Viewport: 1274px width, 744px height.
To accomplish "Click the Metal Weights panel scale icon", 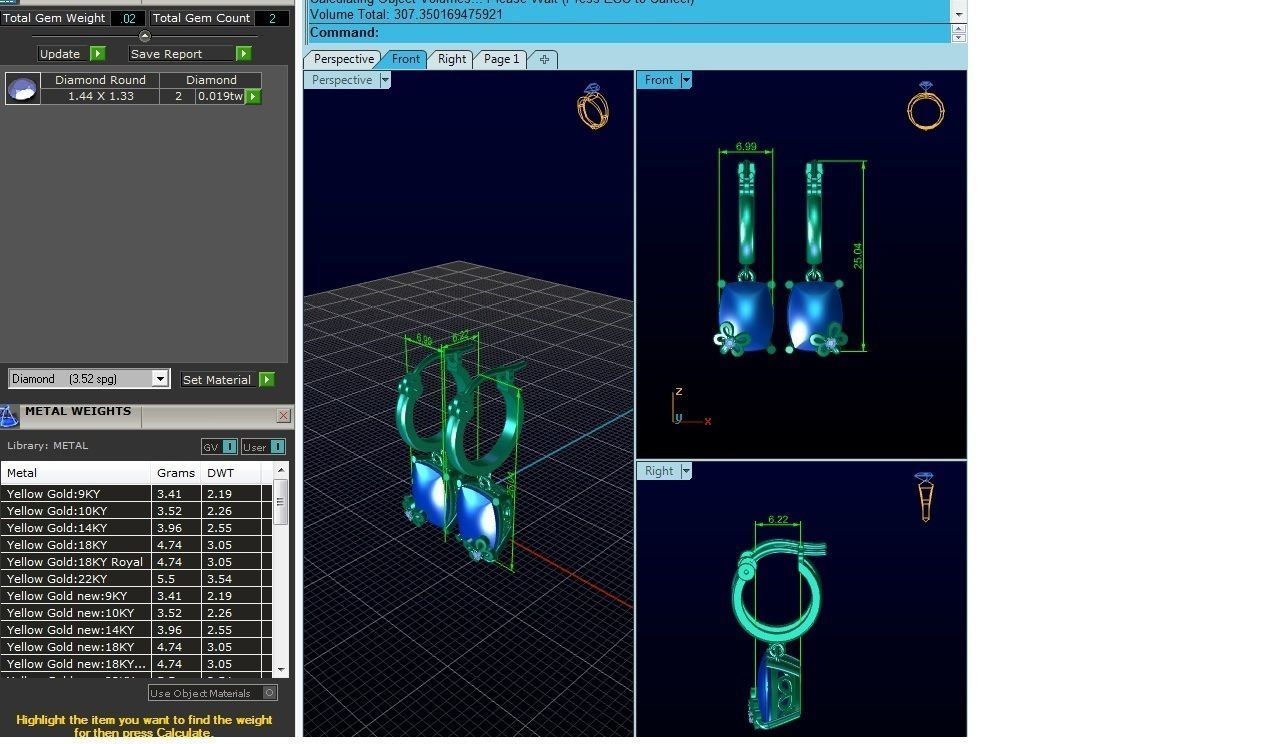I will coord(9,415).
